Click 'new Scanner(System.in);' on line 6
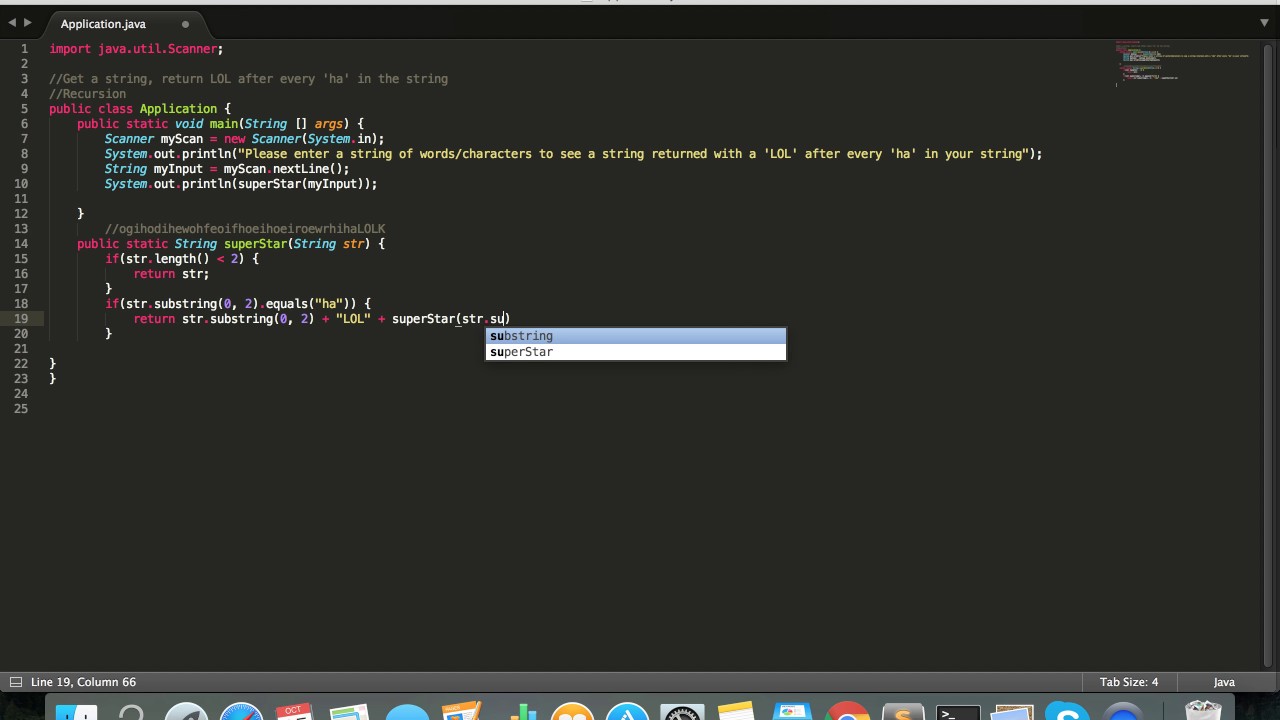The height and width of the screenshot is (720, 1280). point(304,139)
